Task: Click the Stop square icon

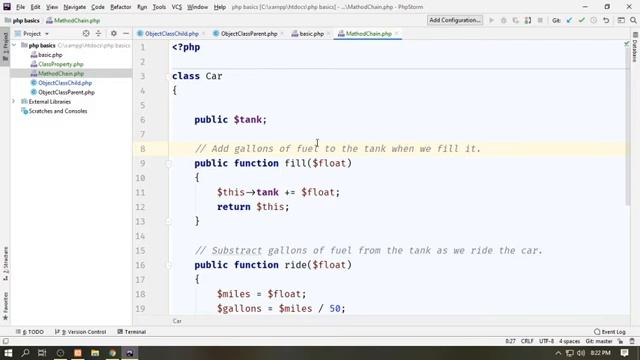Action: pos(540,20)
